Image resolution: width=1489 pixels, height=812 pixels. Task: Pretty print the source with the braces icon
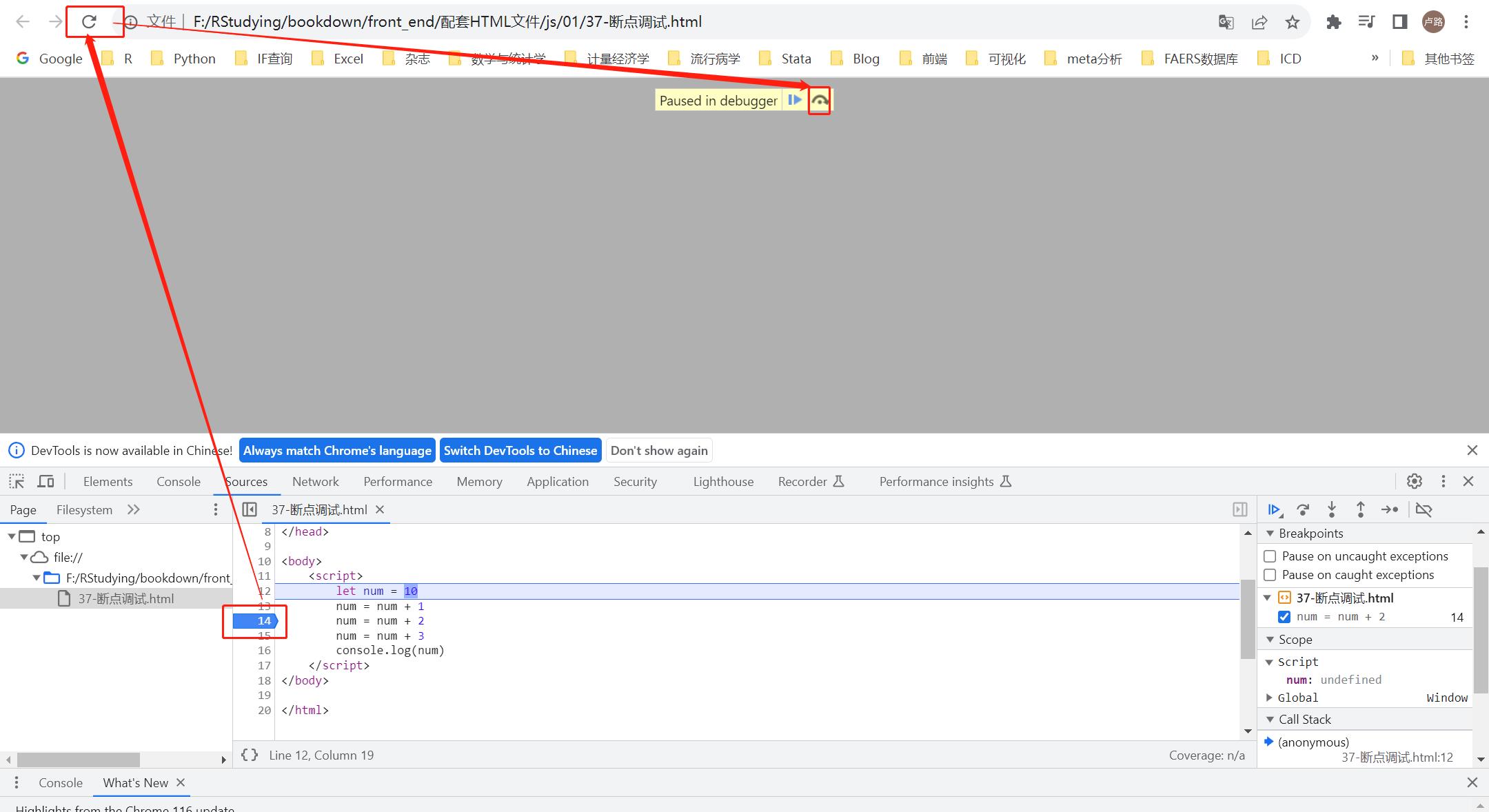click(x=250, y=755)
